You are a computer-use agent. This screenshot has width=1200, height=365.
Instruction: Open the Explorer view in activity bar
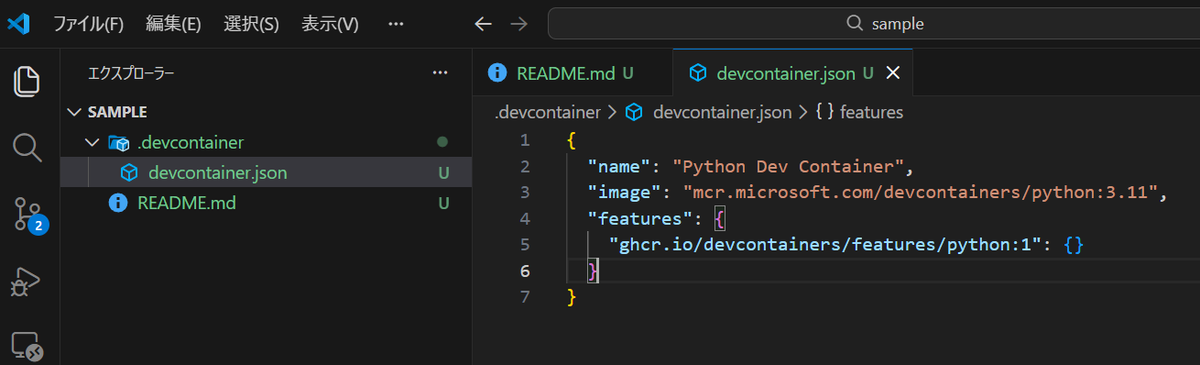tap(28, 81)
